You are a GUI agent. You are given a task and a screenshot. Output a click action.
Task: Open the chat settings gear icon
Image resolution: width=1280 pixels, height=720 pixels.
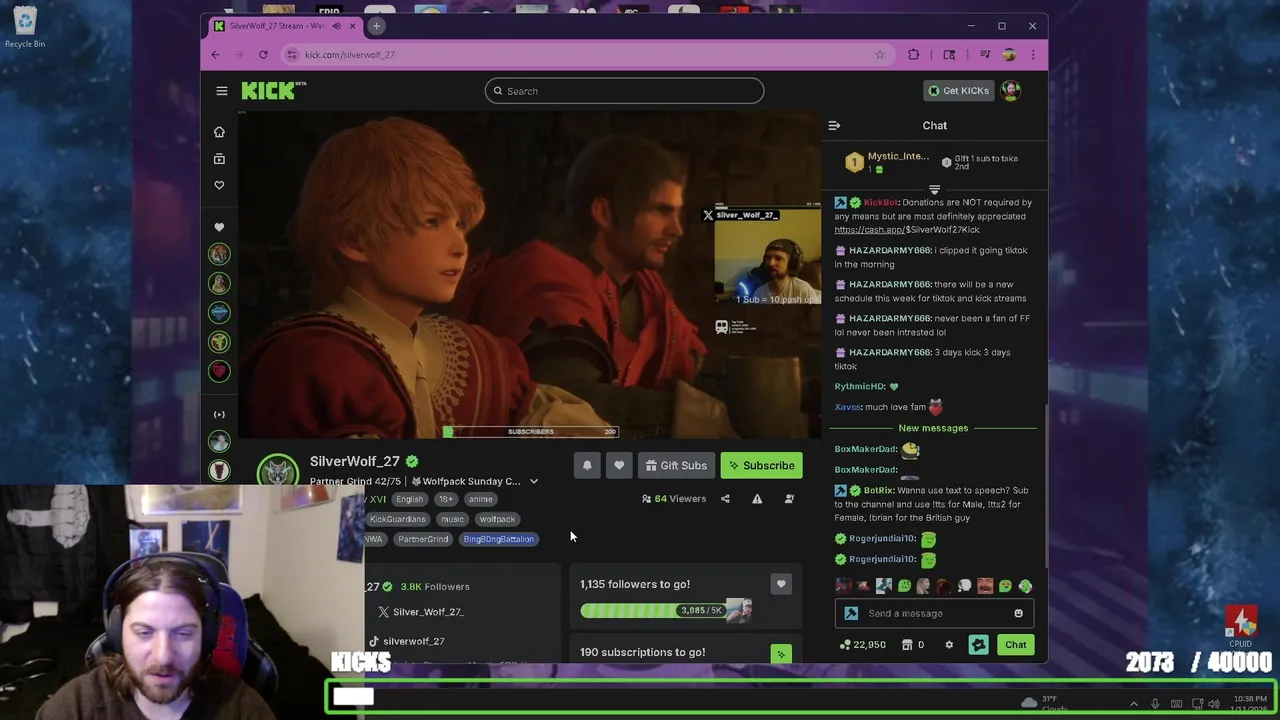[x=949, y=645]
